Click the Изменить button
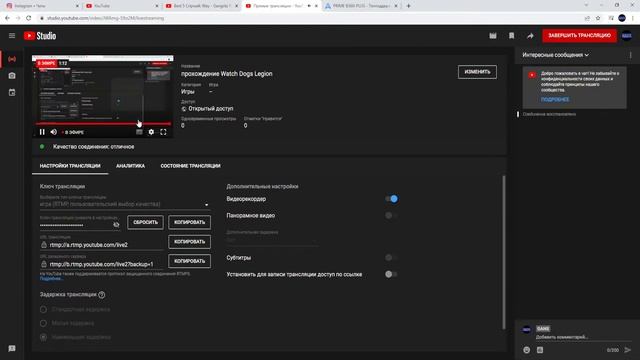The width and height of the screenshot is (640, 360). pos(477,72)
